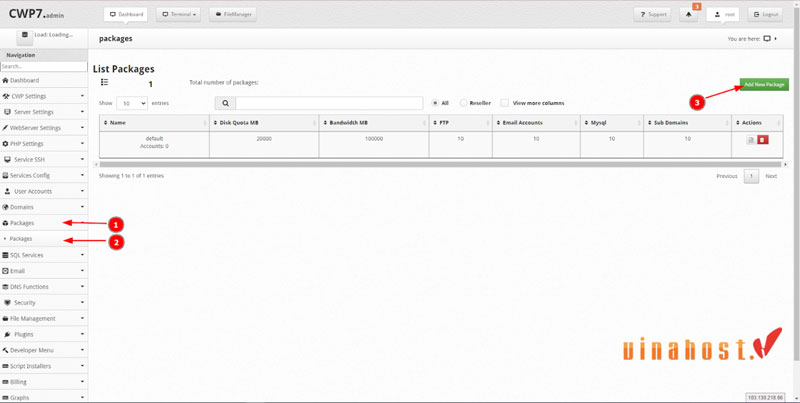
Task: Click the User Accounts person icon
Action: 8,191
